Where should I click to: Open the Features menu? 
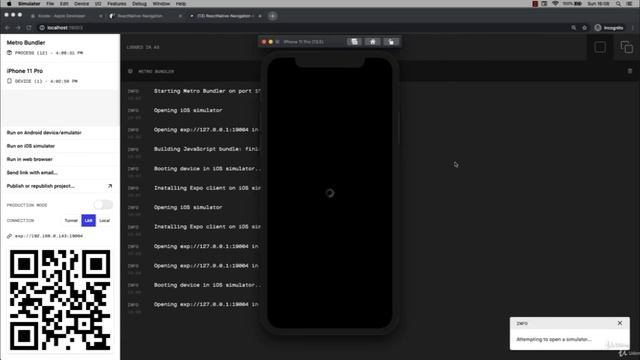116,4
